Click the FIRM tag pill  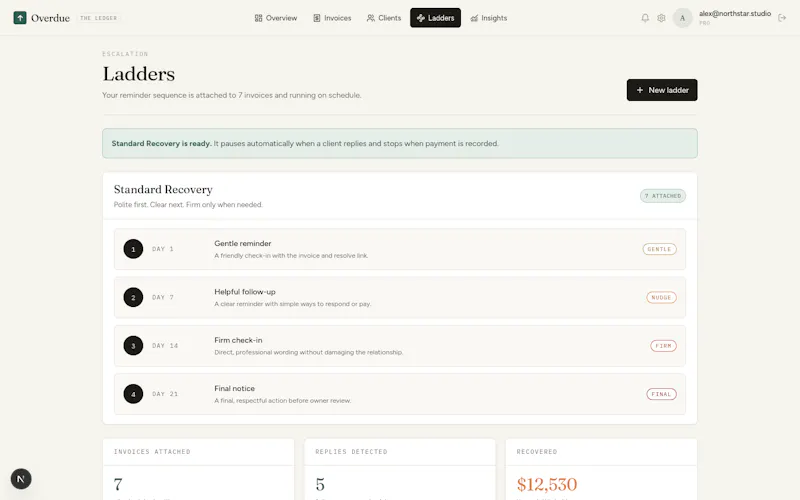pos(663,346)
